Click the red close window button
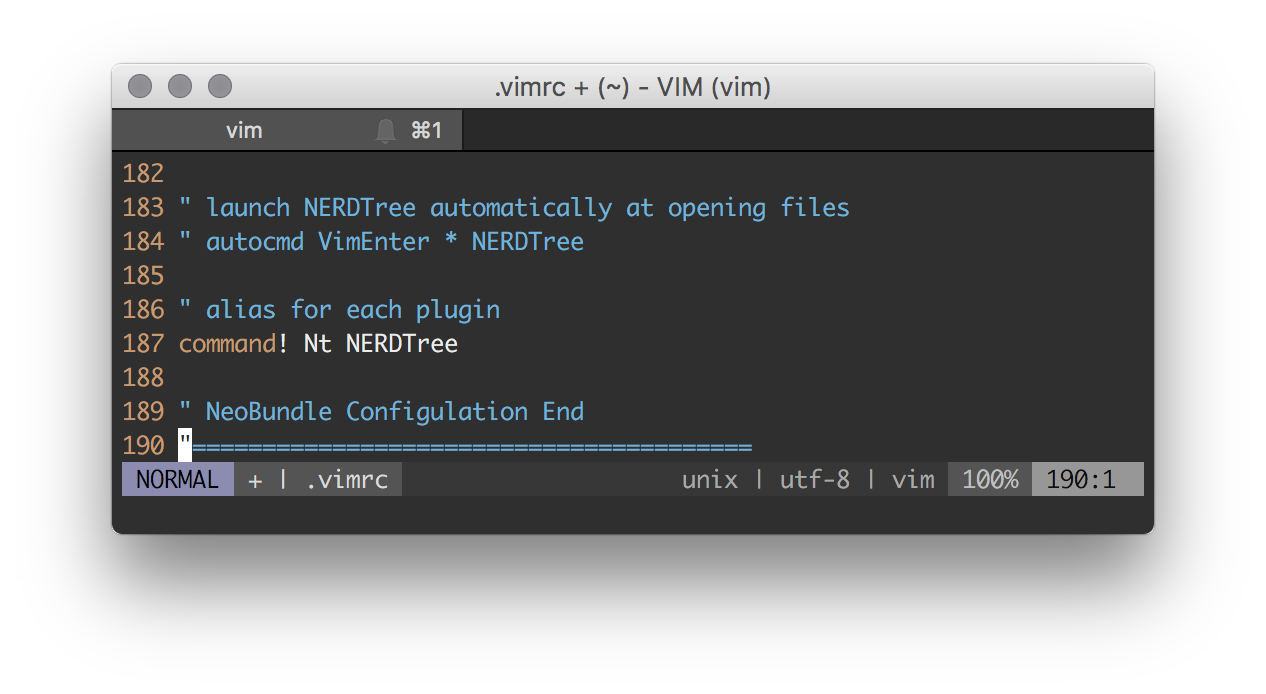Image resolution: width=1266 pixels, height=694 pixels. (140, 87)
